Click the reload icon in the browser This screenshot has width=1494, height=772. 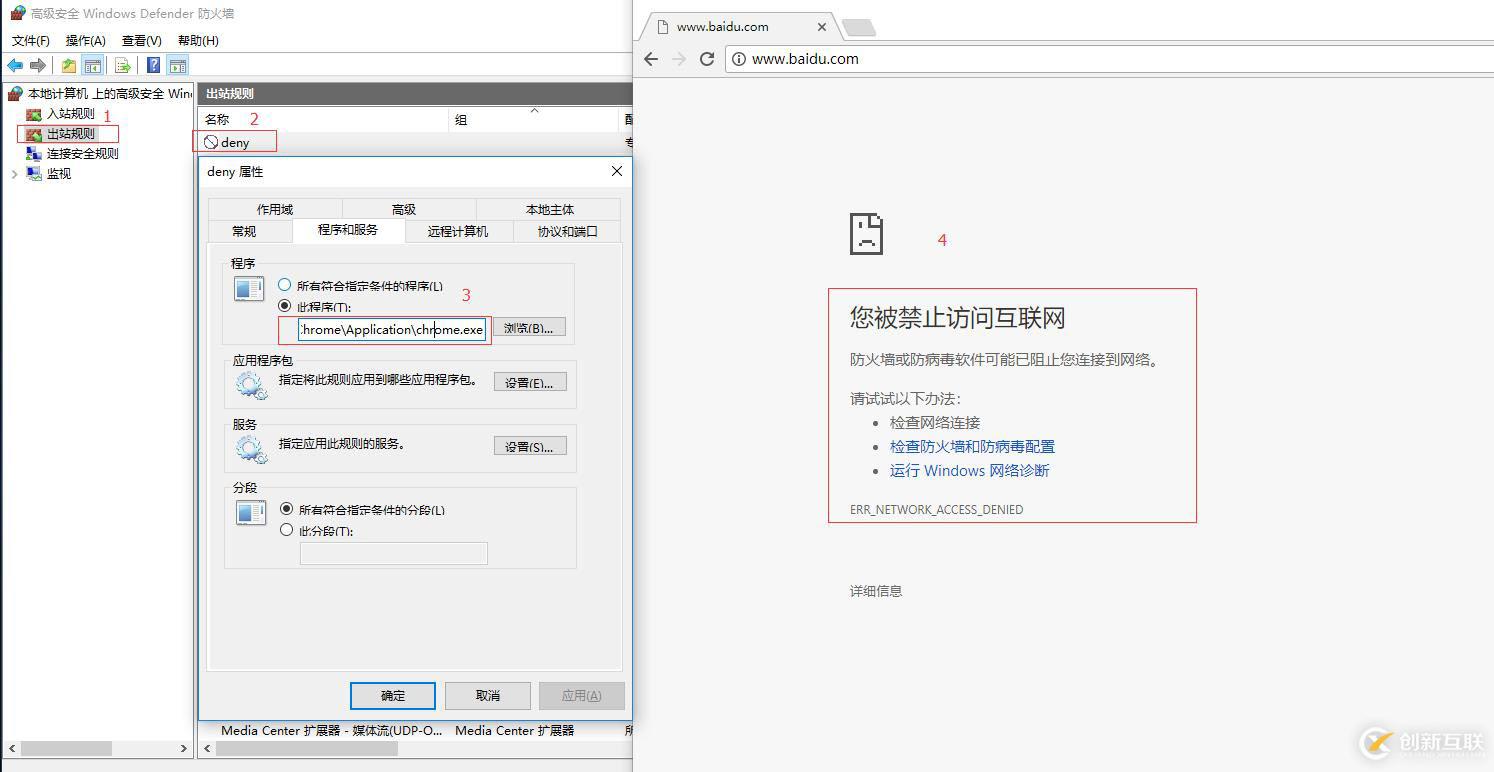tap(707, 59)
